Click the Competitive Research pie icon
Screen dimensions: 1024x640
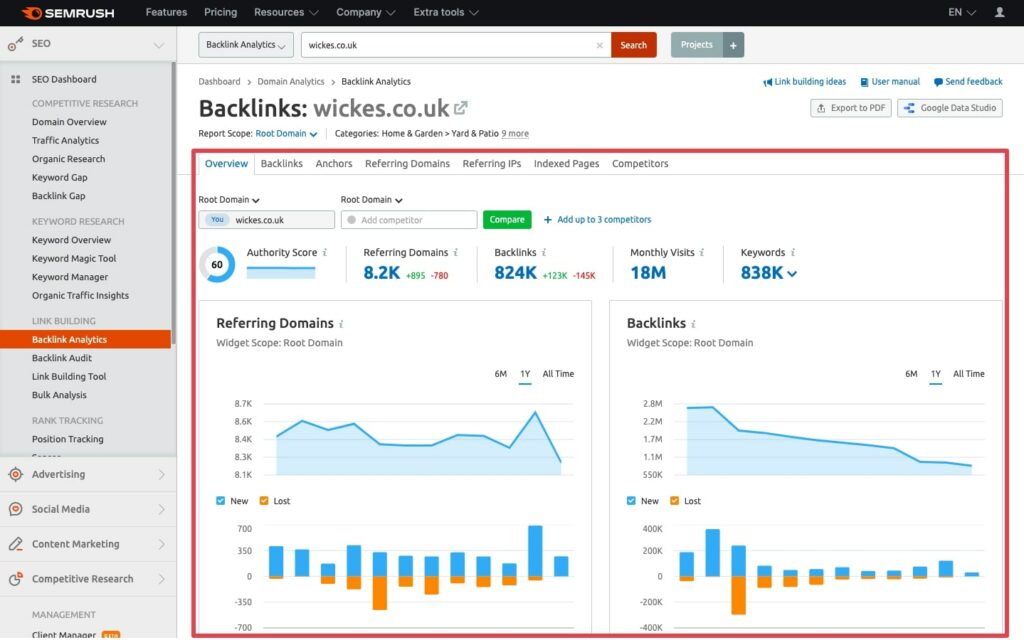pos(16,579)
